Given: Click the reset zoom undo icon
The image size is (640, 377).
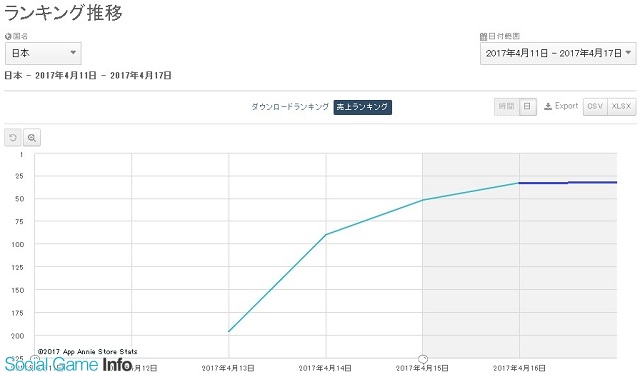Looking at the screenshot, I should 13,138.
